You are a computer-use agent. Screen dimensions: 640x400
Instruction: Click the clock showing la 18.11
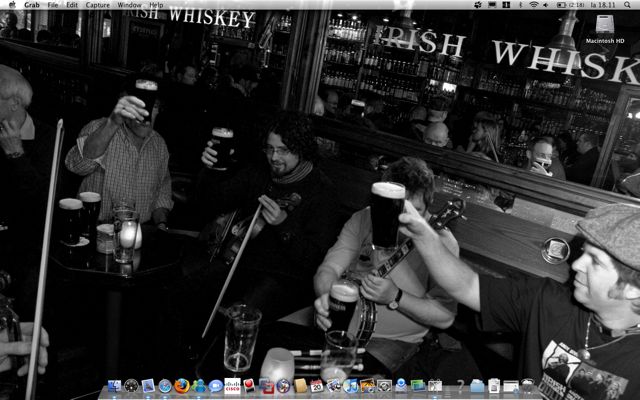pyautogui.click(x=604, y=5)
